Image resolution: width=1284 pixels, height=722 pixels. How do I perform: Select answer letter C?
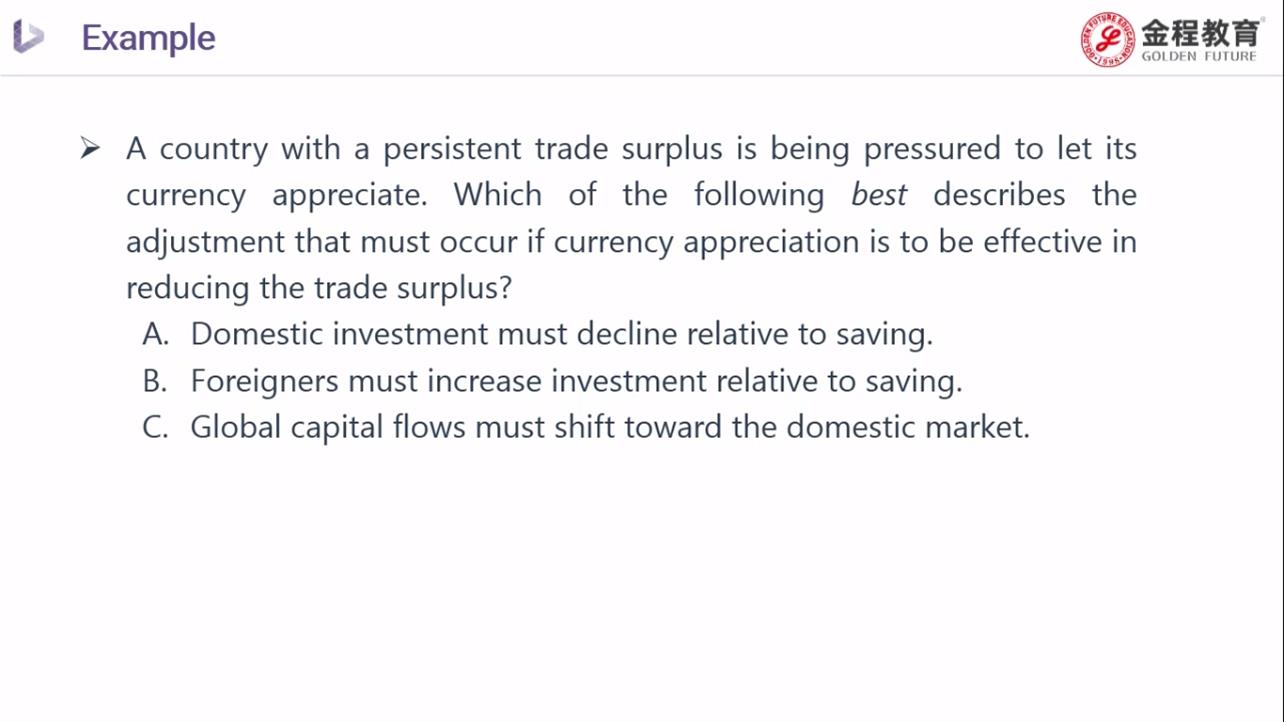coord(155,428)
